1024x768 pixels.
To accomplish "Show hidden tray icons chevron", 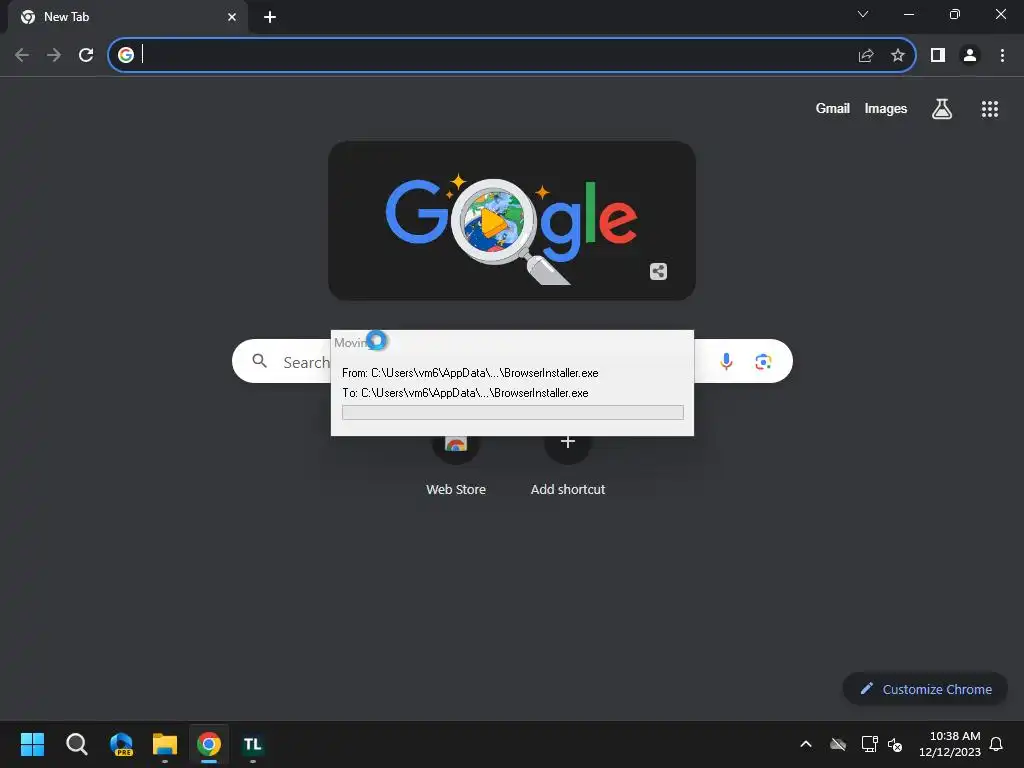I will 806,744.
